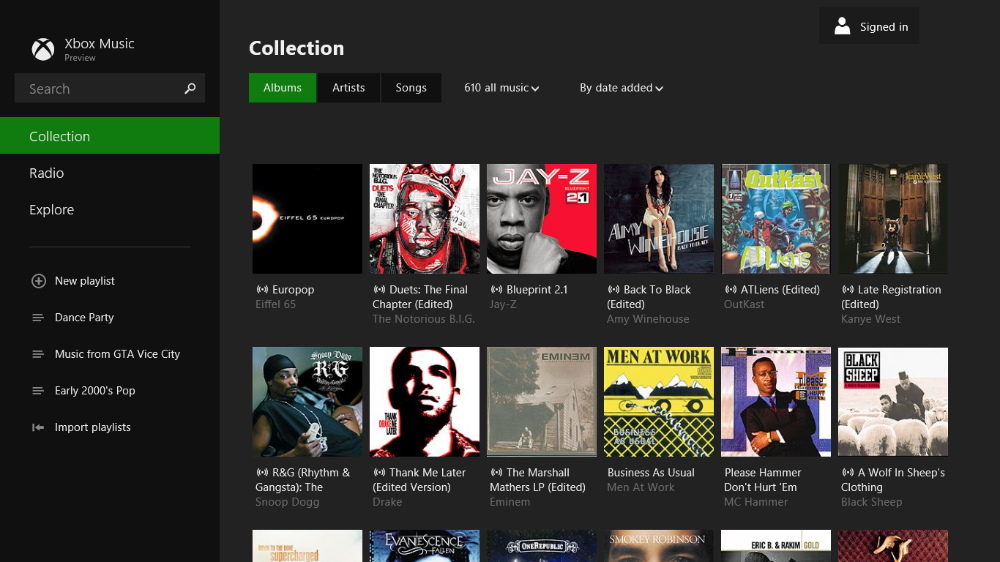Viewport: 1000px width, 562px height.
Task: Click The Notorious B.I.G. artist name
Action: tap(423, 319)
